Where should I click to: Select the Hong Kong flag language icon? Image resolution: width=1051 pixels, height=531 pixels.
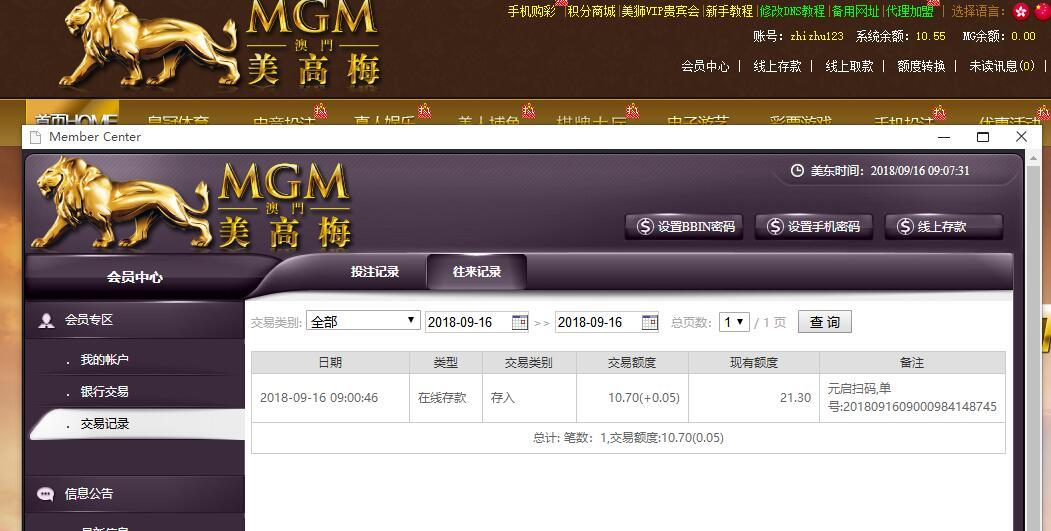(1021, 11)
